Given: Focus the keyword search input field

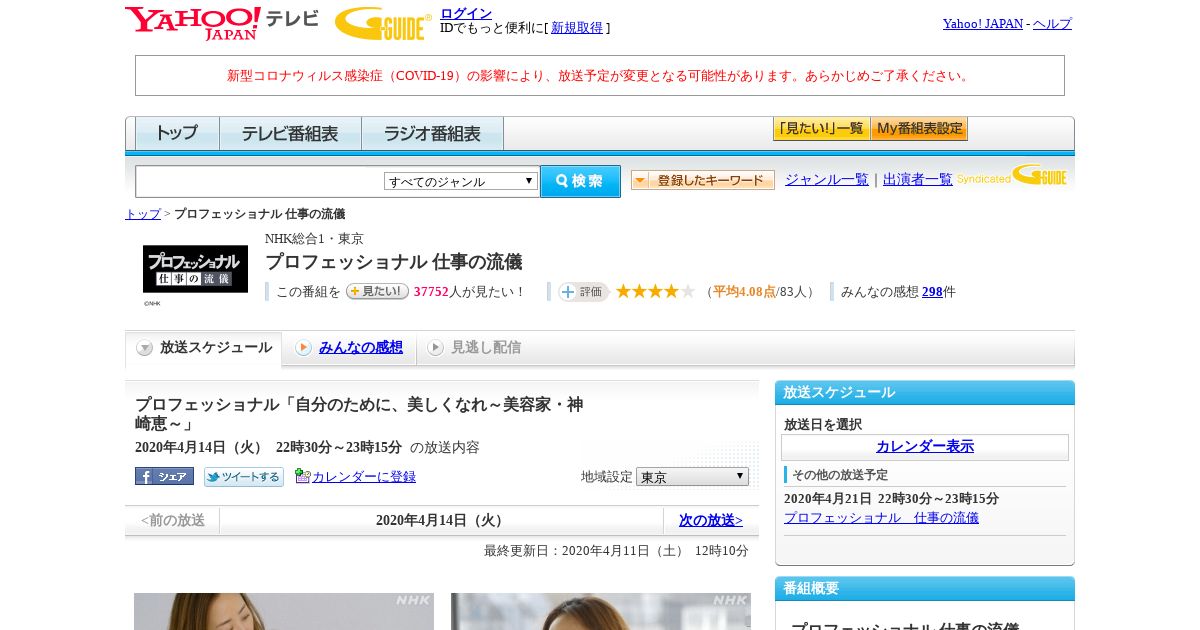Looking at the screenshot, I should click(x=260, y=181).
